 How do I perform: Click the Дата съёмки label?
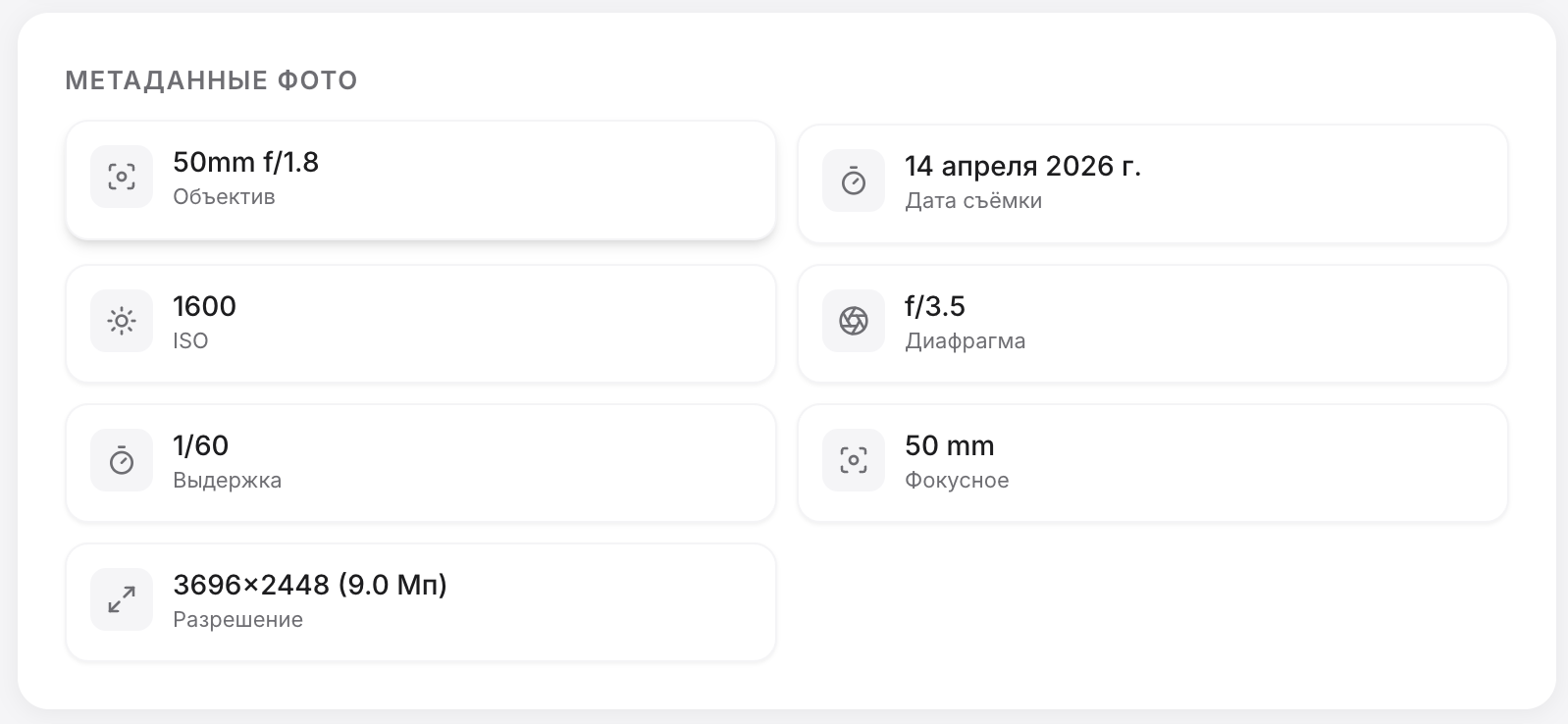coord(972,200)
